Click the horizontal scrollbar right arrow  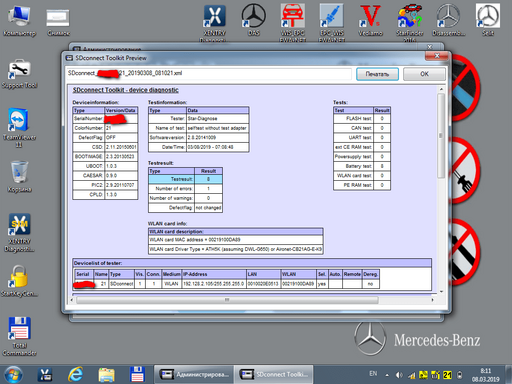point(432,300)
